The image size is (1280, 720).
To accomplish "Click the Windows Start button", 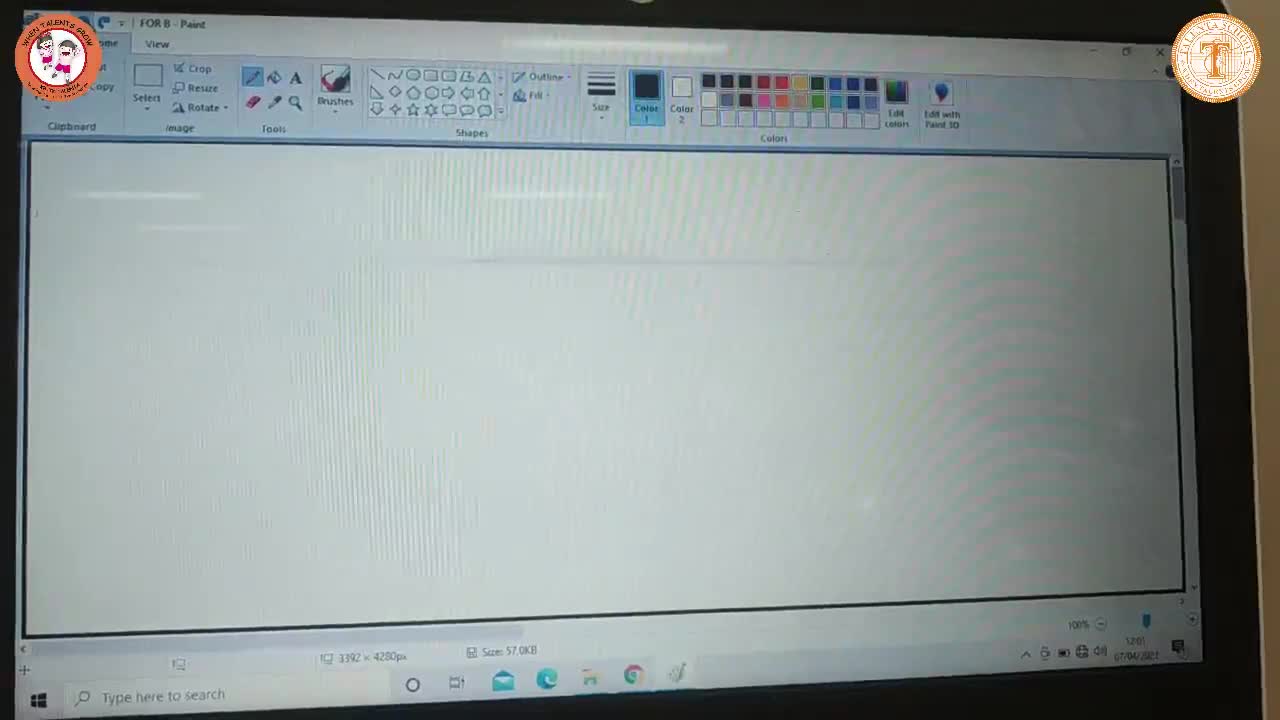I will pos(38,700).
